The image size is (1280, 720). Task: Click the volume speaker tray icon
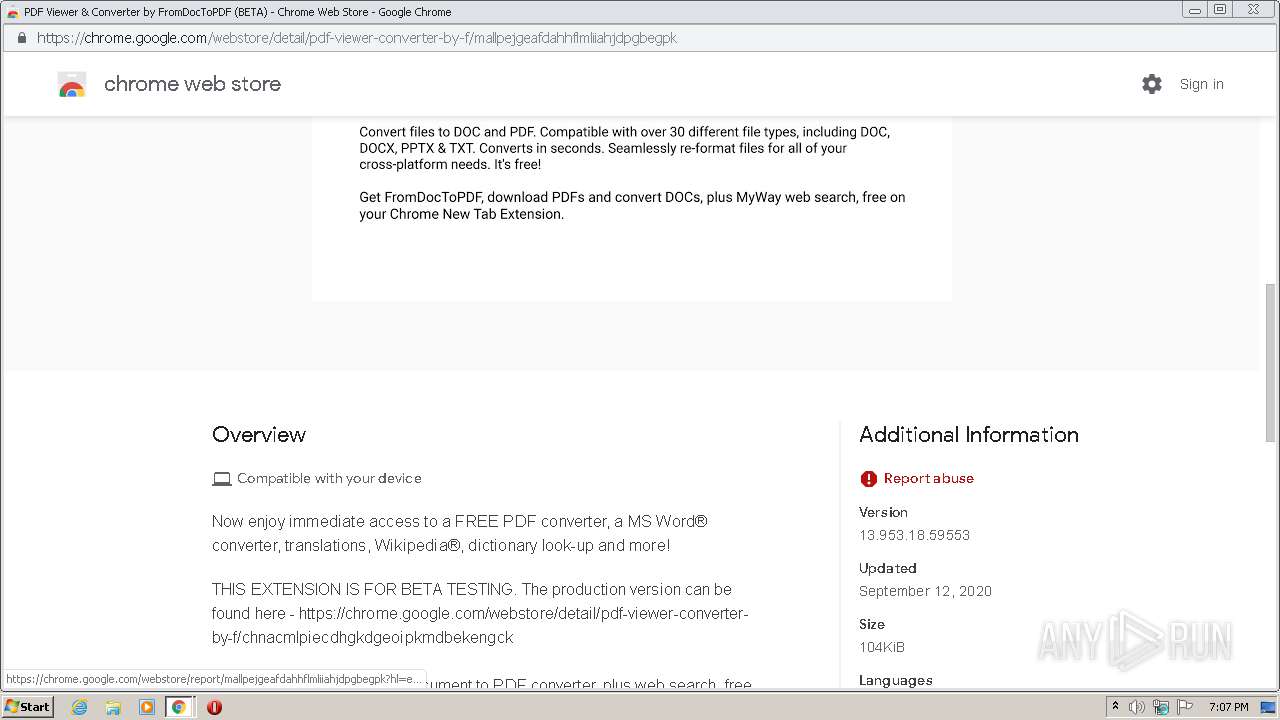pos(1137,707)
